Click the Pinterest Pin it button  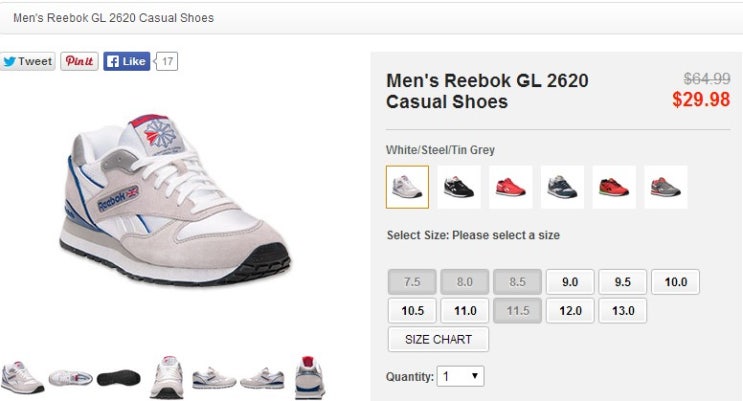79,61
